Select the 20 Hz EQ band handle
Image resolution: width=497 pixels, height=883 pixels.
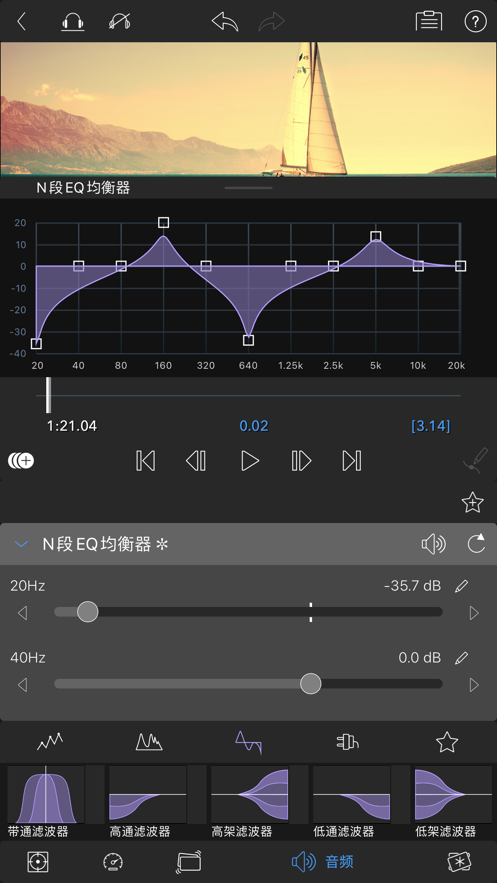pos(37,344)
